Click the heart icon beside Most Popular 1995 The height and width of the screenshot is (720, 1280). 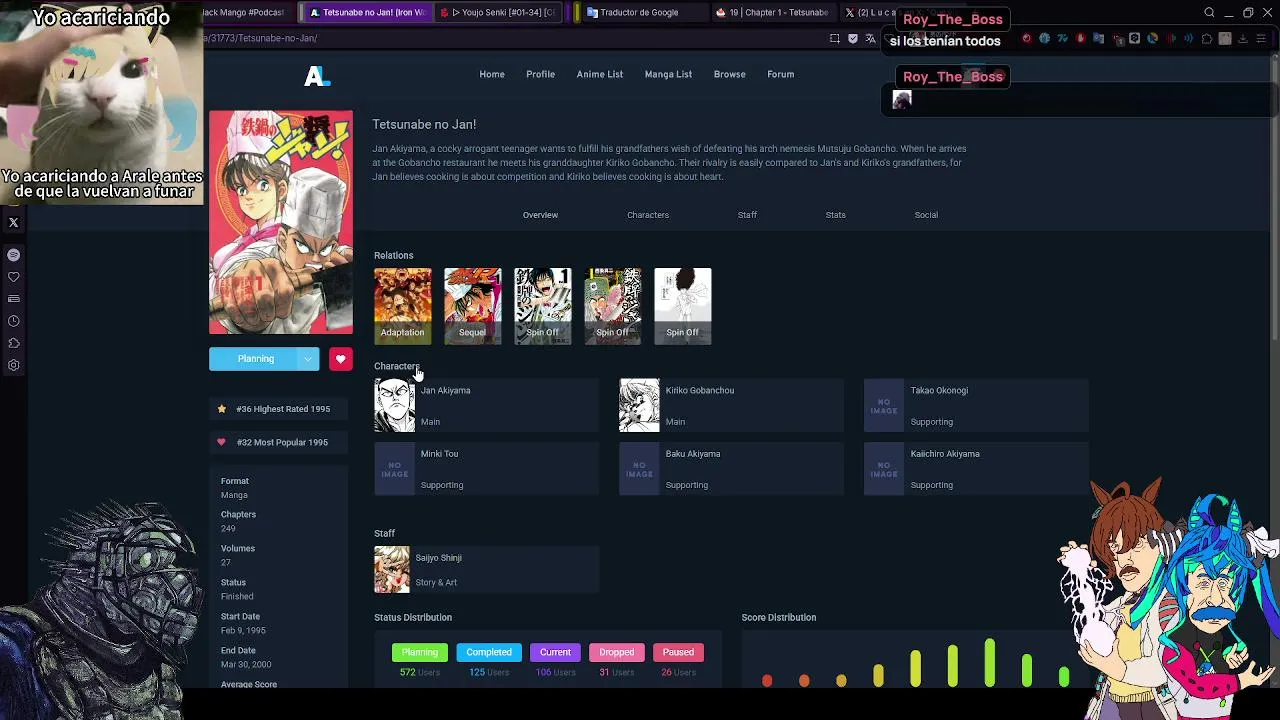221,442
